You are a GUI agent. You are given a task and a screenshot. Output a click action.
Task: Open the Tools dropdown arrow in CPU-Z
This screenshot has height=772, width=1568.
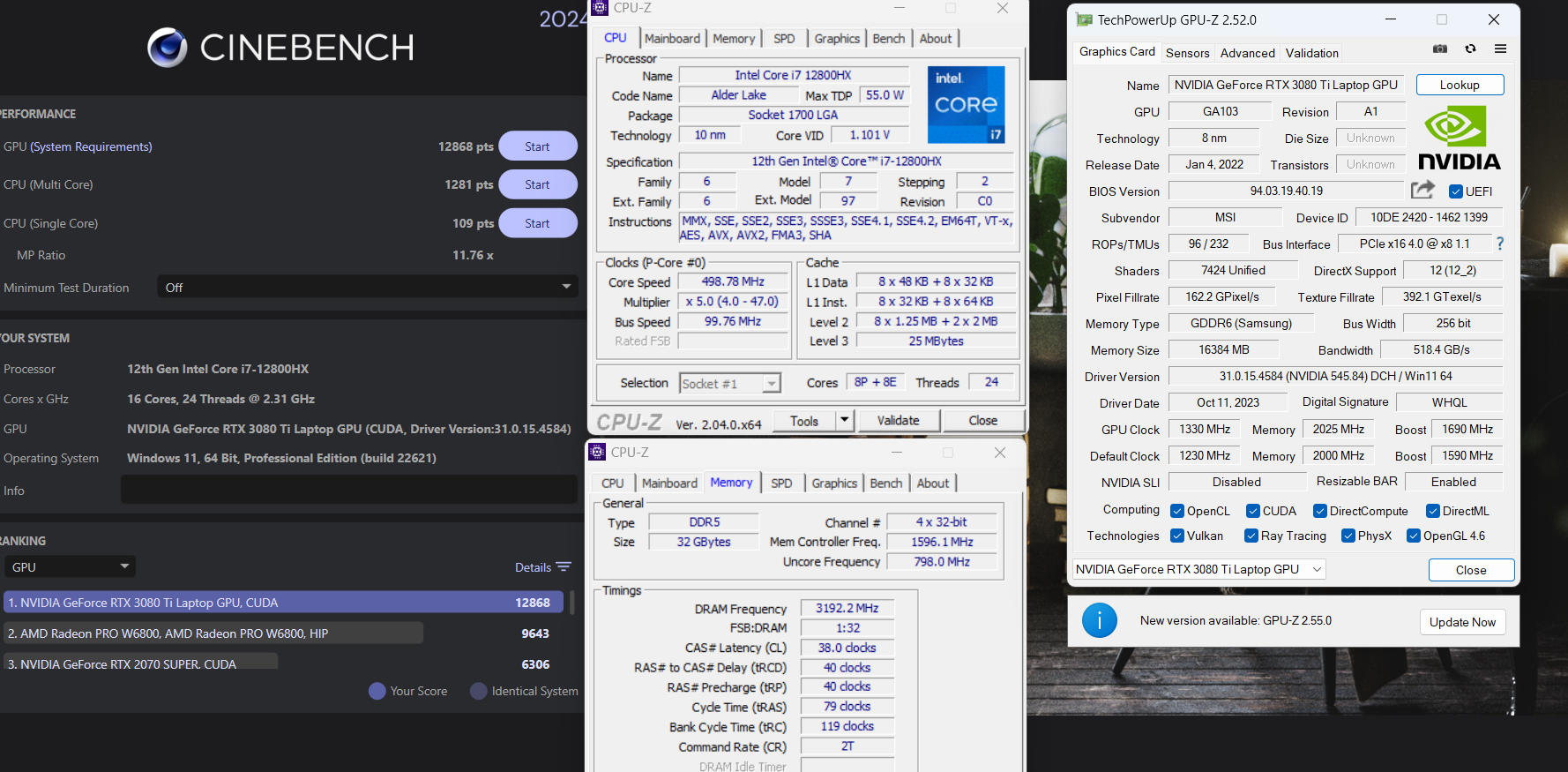coord(844,420)
